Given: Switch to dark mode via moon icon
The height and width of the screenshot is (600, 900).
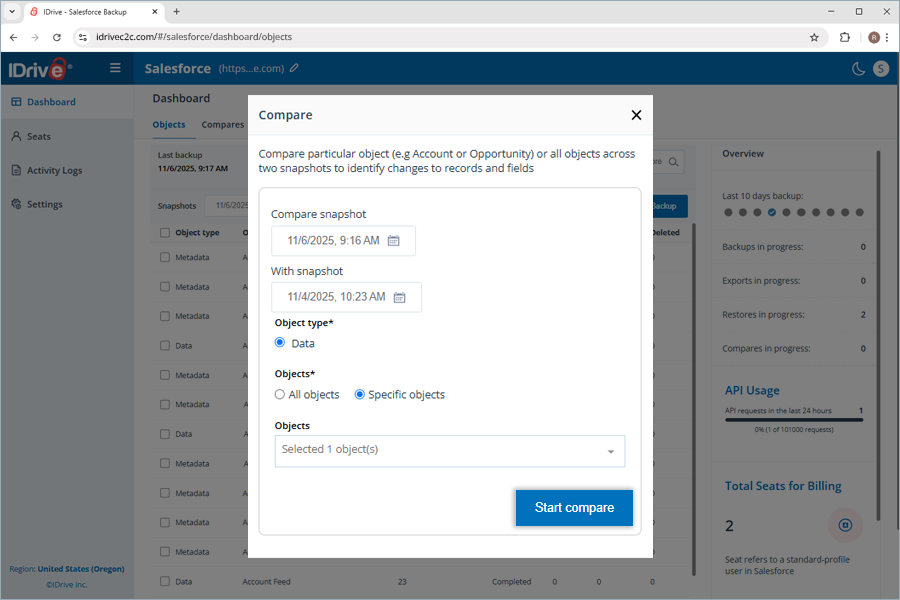Looking at the screenshot, I should [858, 69].
